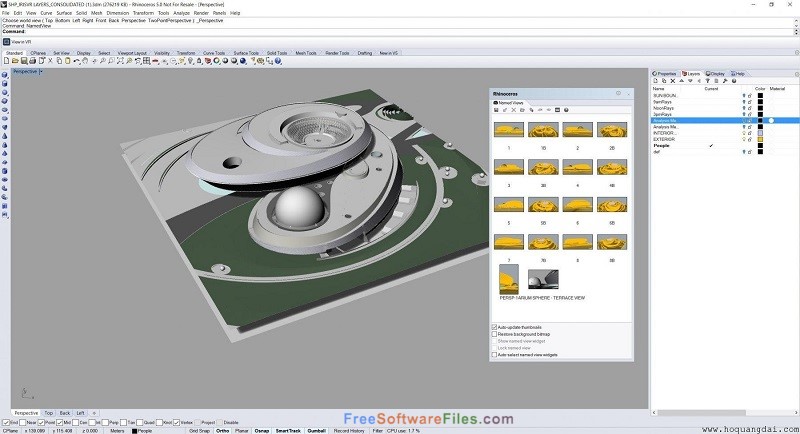The image size is (800, 434).
Task: Switch to the Display panel tab
Action: point(715,73)
